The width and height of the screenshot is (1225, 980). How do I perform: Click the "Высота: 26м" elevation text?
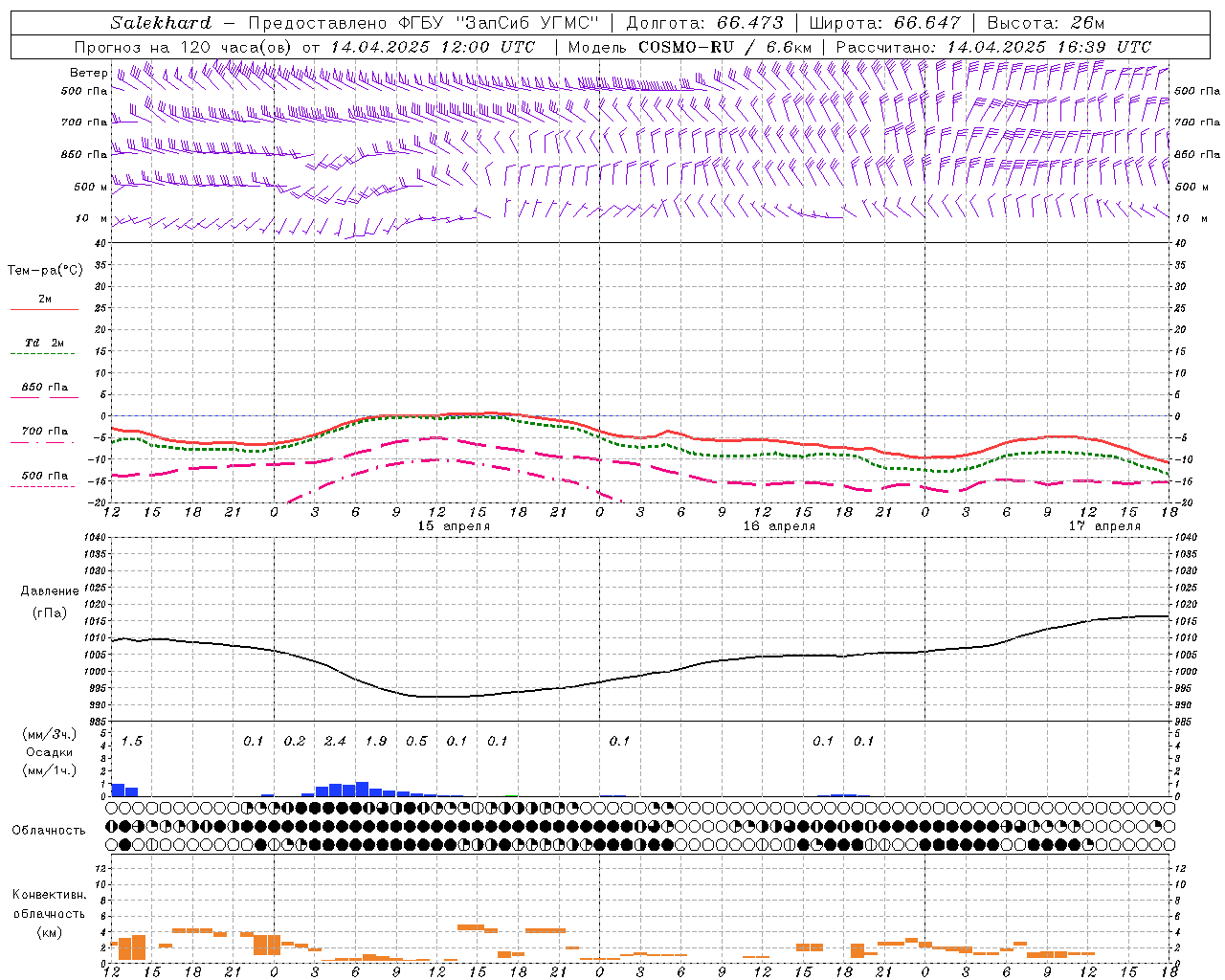coord(1046,23)
